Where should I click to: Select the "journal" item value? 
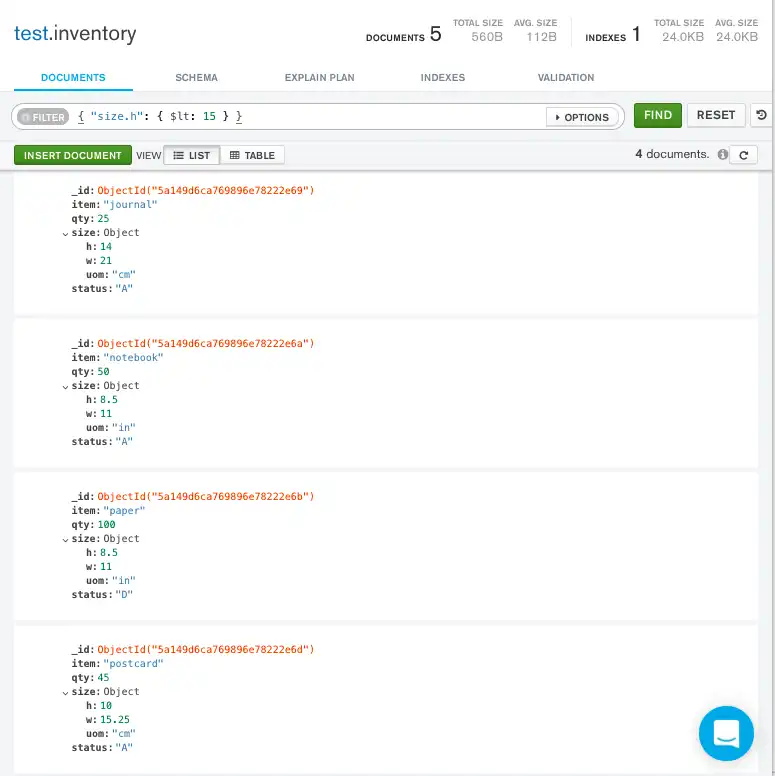point(130,204)
